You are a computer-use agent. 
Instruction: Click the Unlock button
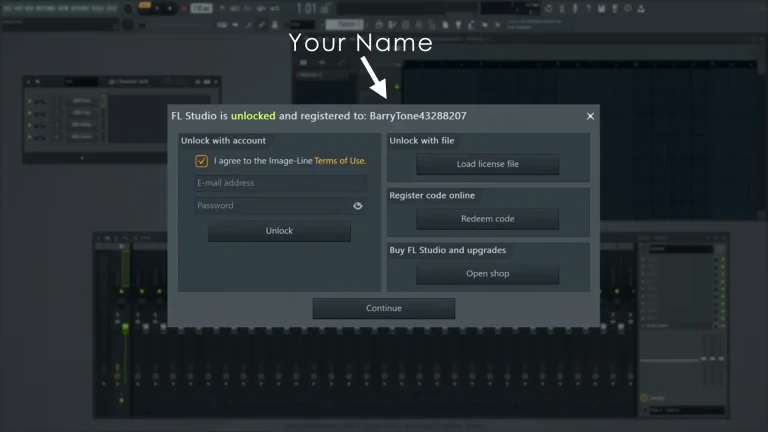279,231
